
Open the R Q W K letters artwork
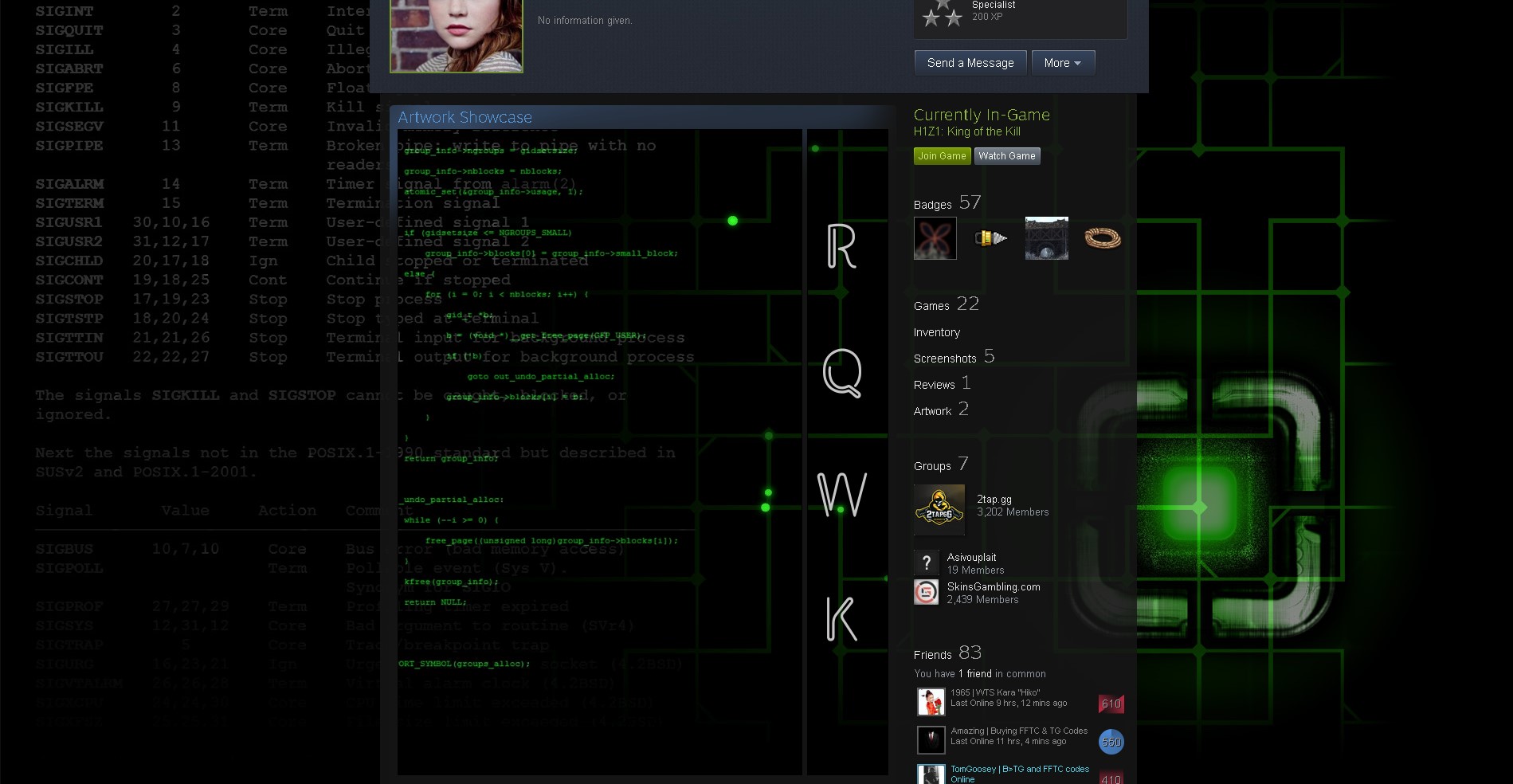[x=848, y=452]
